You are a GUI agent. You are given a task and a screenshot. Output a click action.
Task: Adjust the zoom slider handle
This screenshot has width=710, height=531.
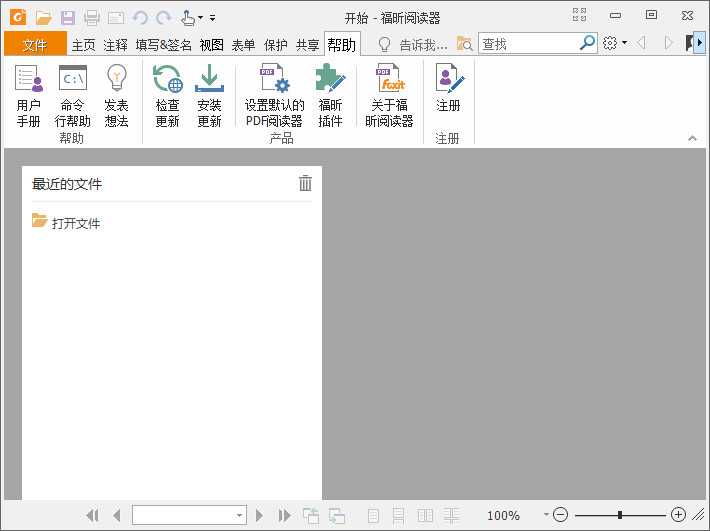tap(620, 515)
